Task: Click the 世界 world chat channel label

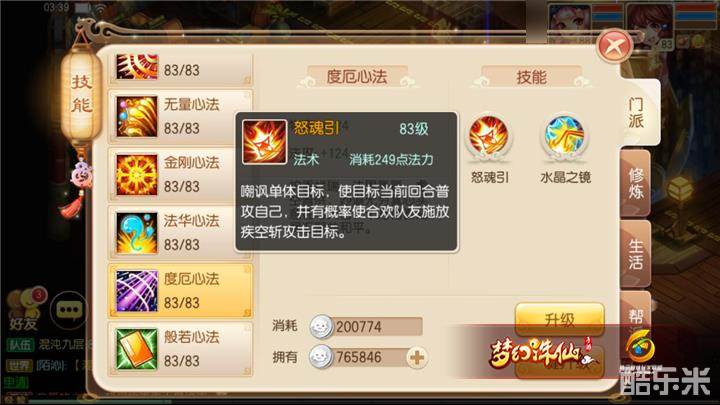Action: coord(20,366)
